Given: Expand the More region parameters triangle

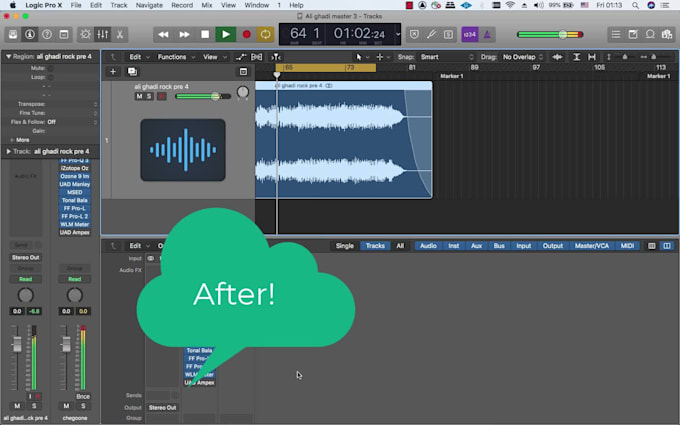Looking at the screenshot, I should coord(12,140).
